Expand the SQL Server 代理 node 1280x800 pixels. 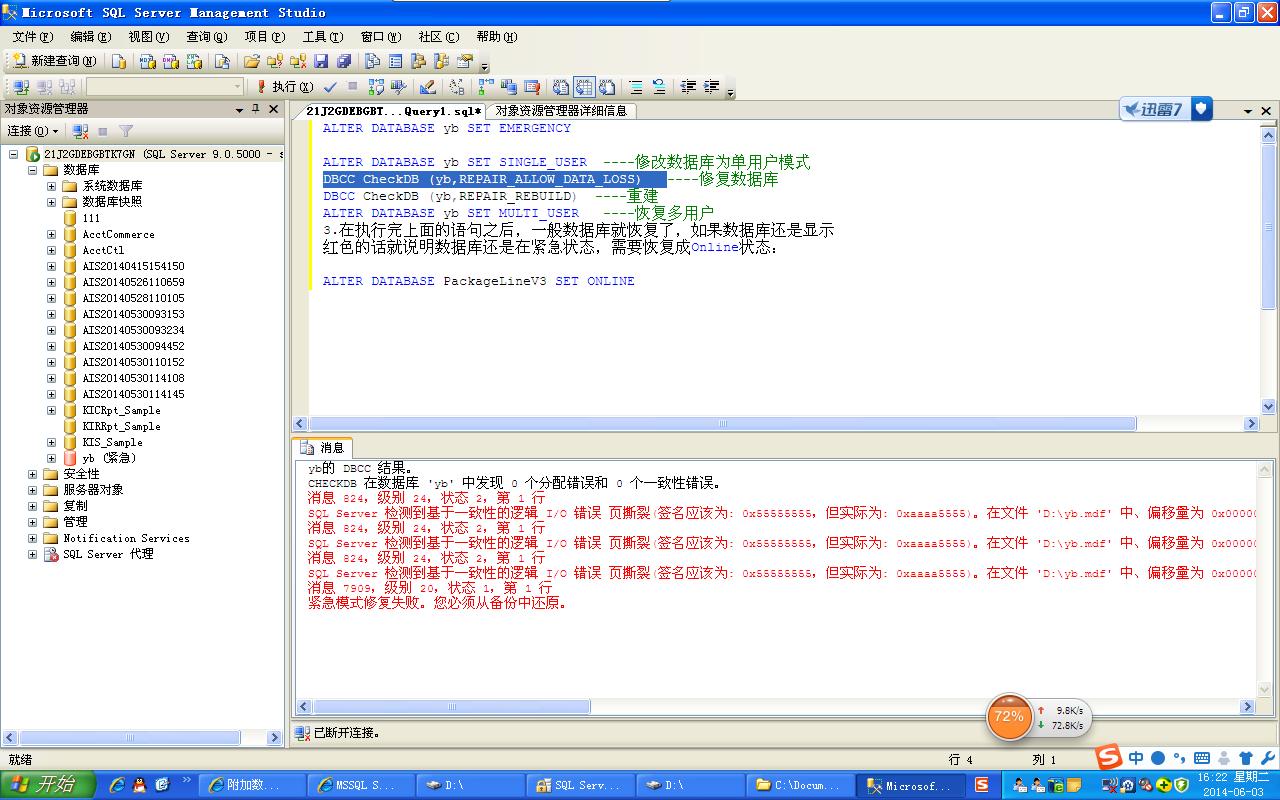coord(33,554)
